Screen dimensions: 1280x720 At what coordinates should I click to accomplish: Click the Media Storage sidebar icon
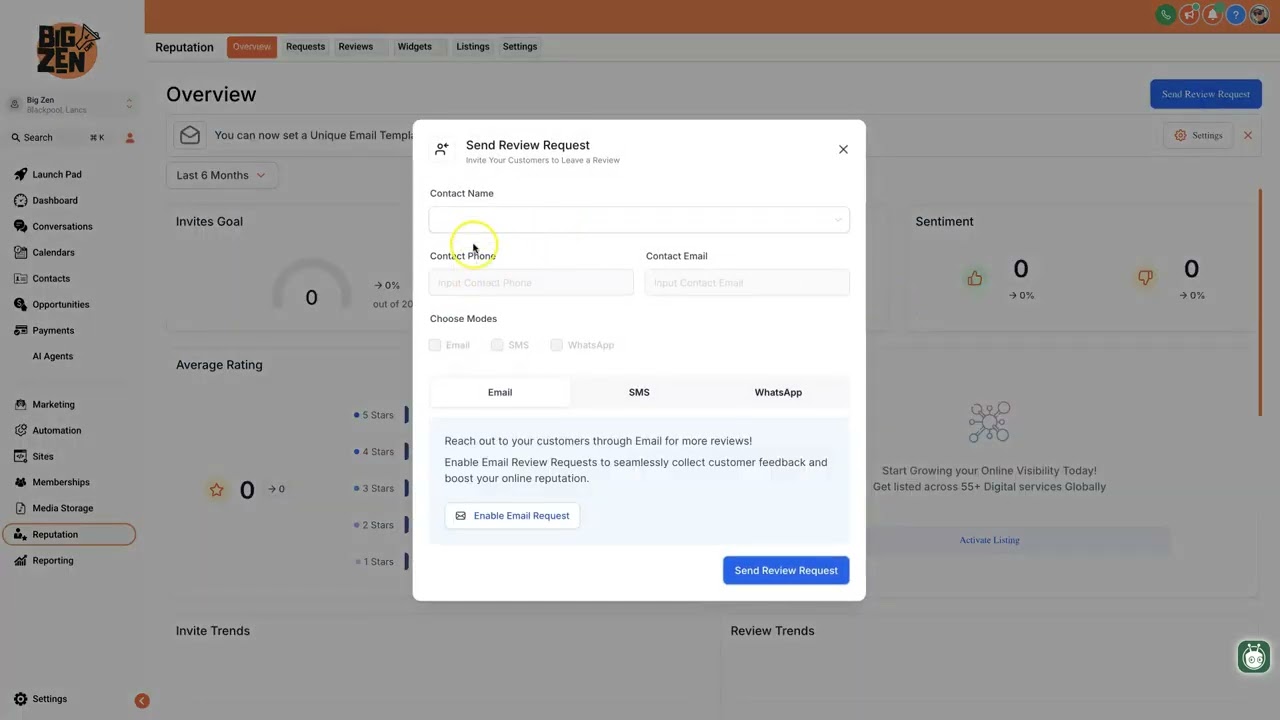pyautogui.click(x=21, y=508)
